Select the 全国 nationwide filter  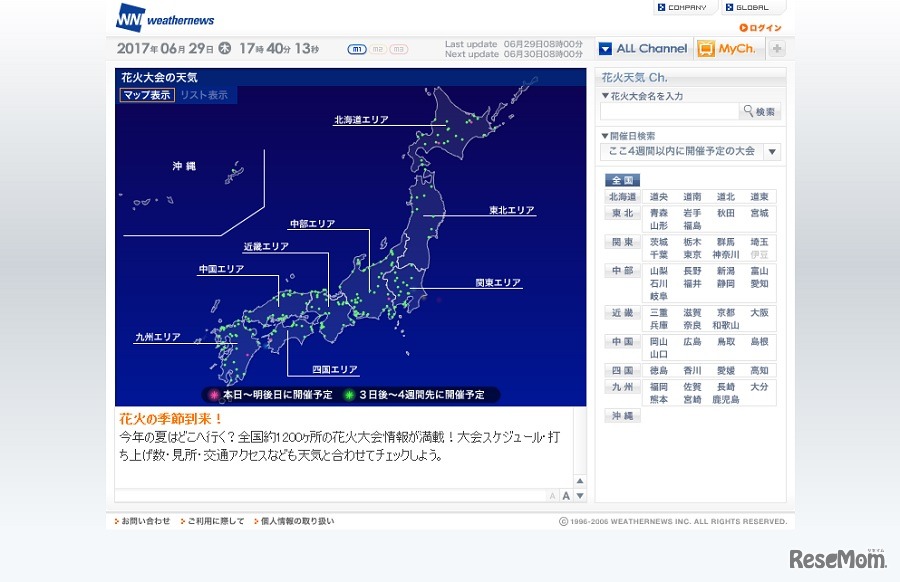[622, 180]
